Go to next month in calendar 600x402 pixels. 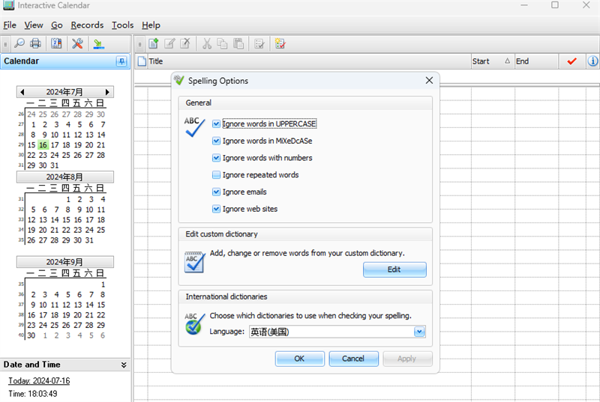[x=108, y=92]
